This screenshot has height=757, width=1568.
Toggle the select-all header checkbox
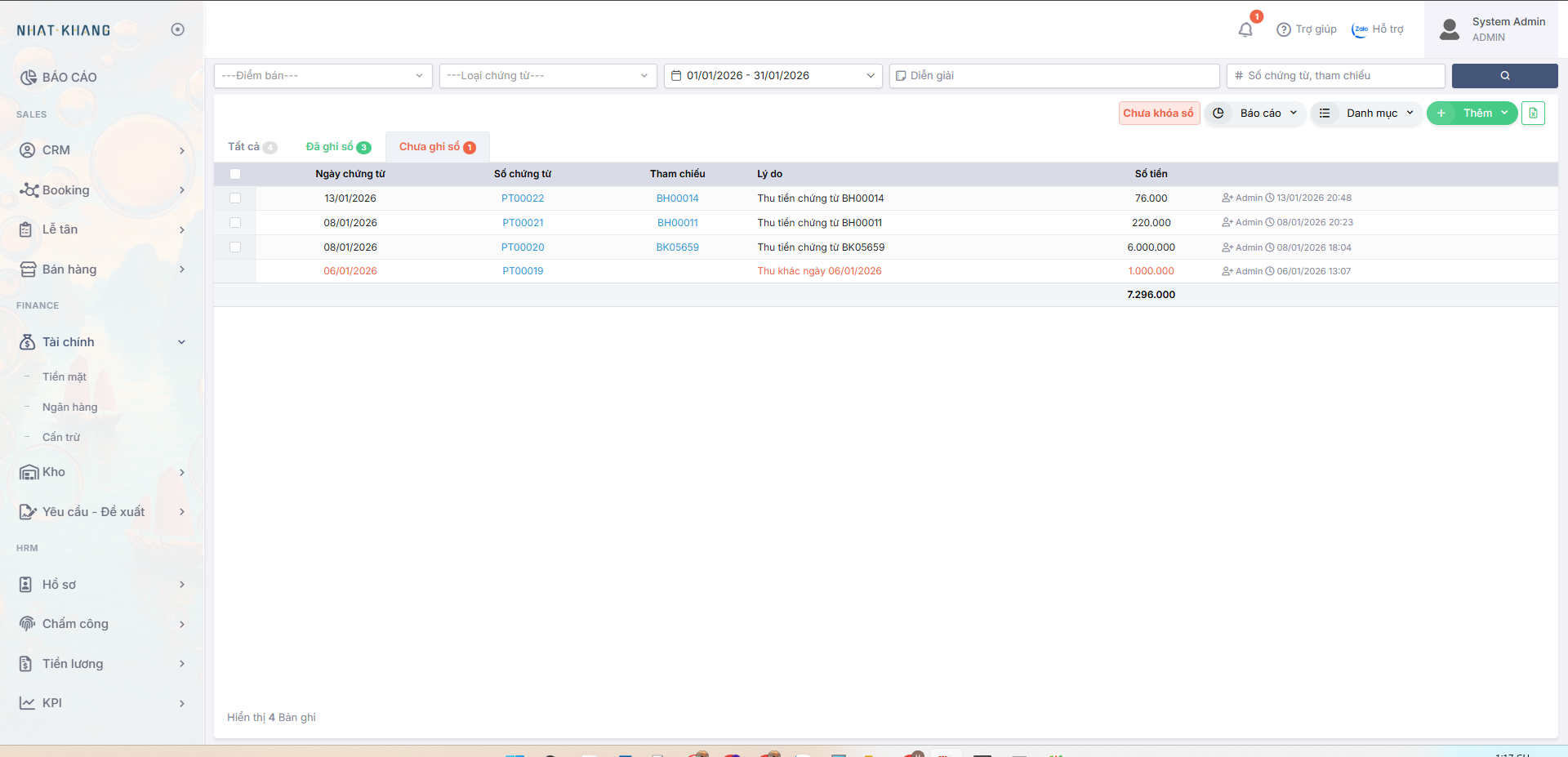pos(235,174)
